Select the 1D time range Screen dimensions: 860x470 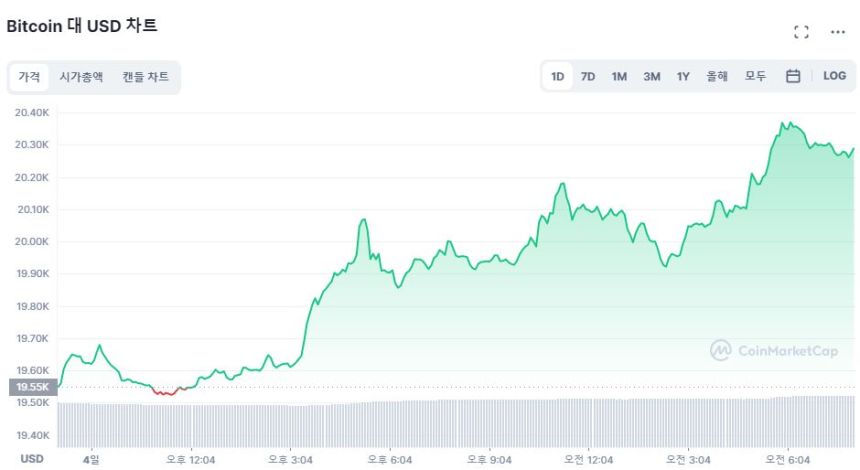coord(558,76)
